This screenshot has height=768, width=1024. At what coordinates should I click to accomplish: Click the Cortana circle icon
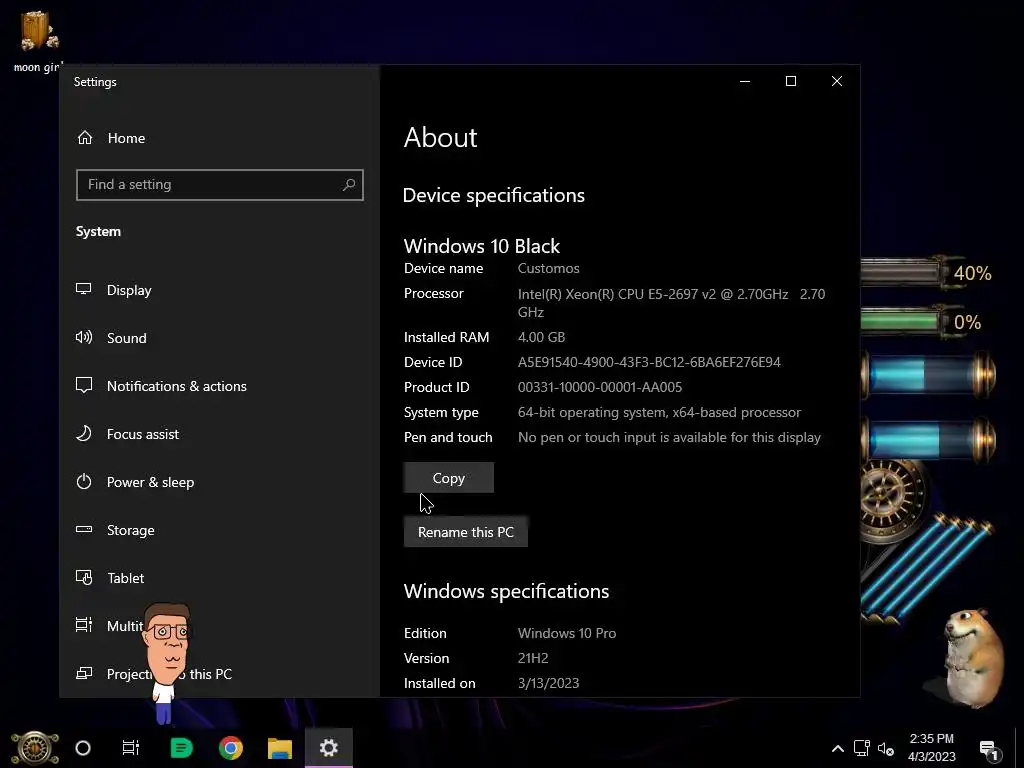83,748
